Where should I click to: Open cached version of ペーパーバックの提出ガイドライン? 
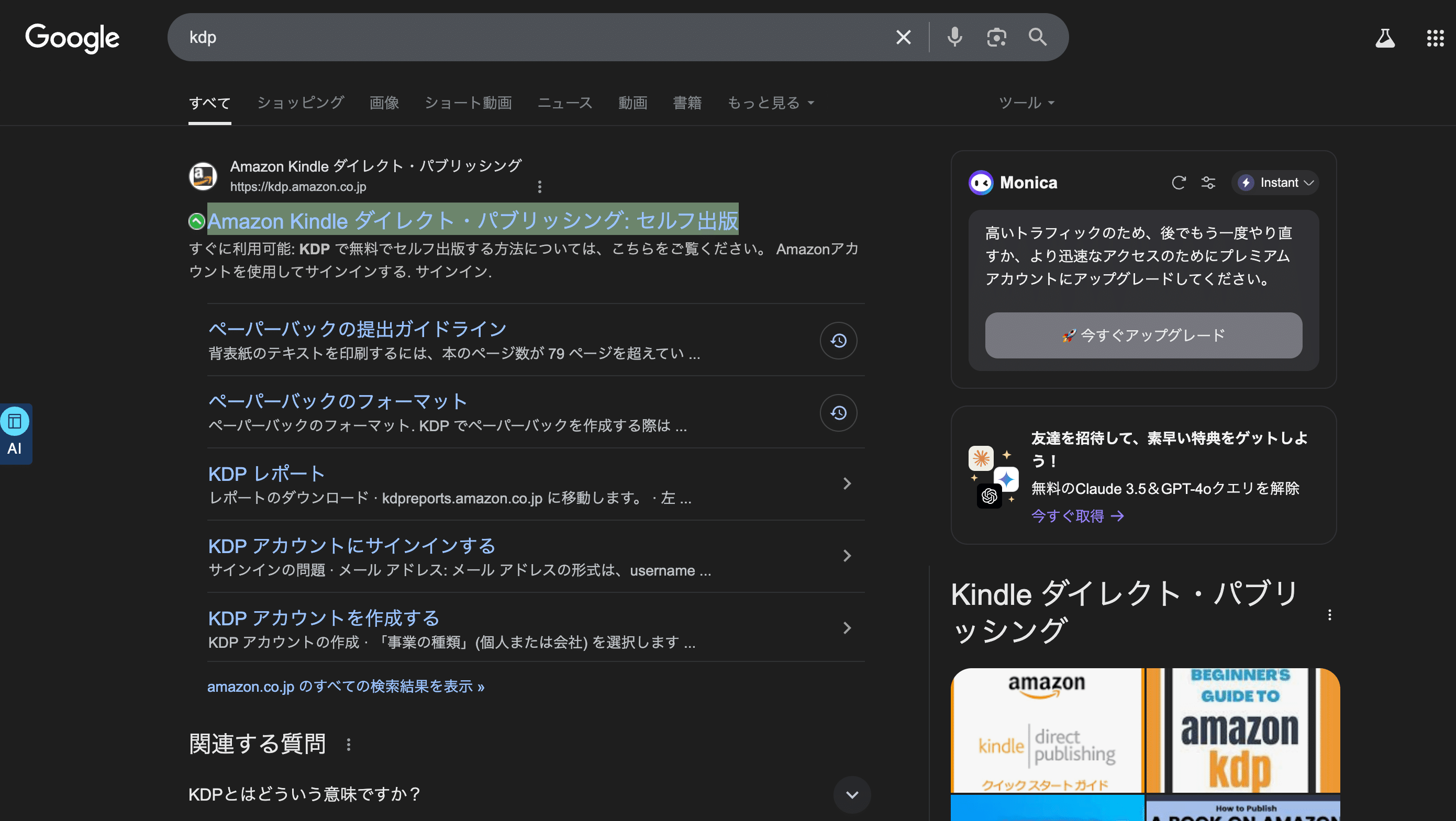(838, 341)
